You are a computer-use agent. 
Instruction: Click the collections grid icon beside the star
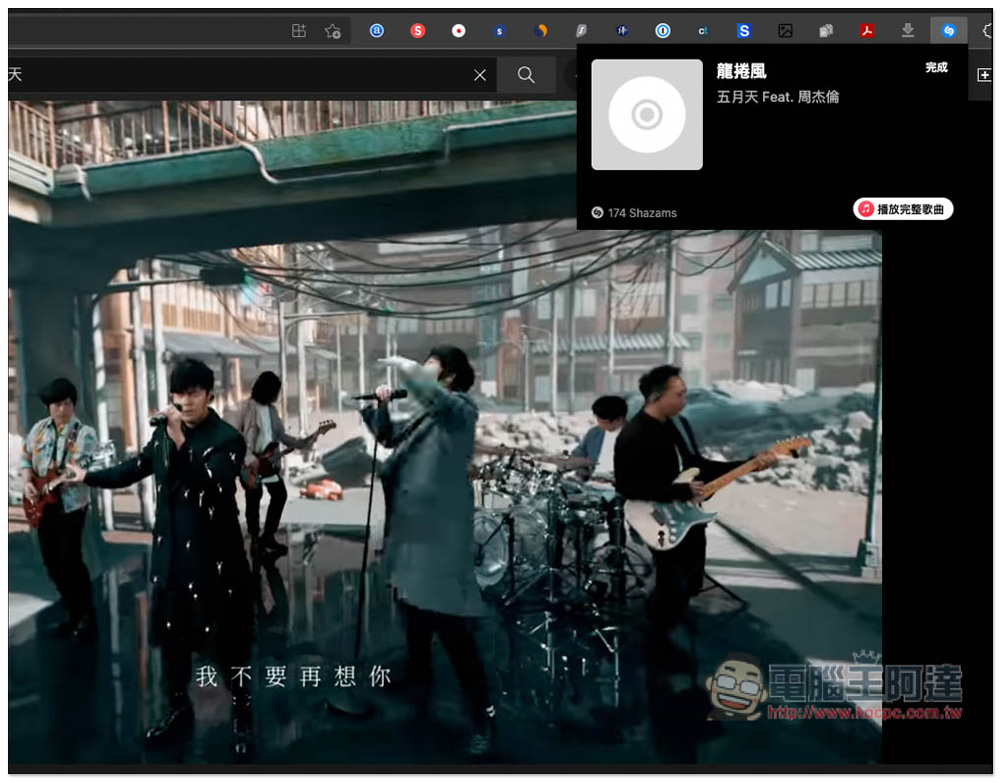298,31
